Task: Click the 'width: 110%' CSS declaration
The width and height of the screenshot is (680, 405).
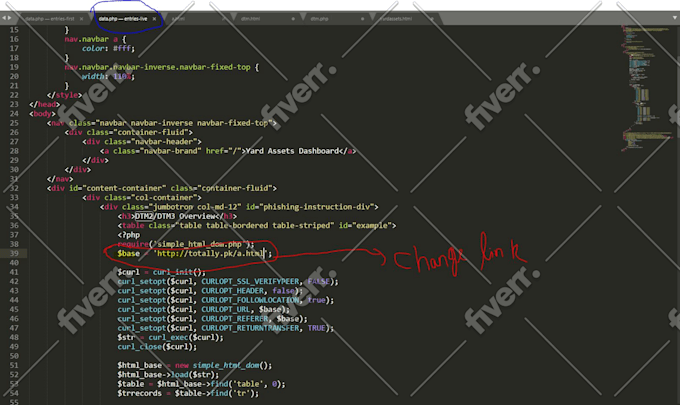Action: (x=108, y=76)
